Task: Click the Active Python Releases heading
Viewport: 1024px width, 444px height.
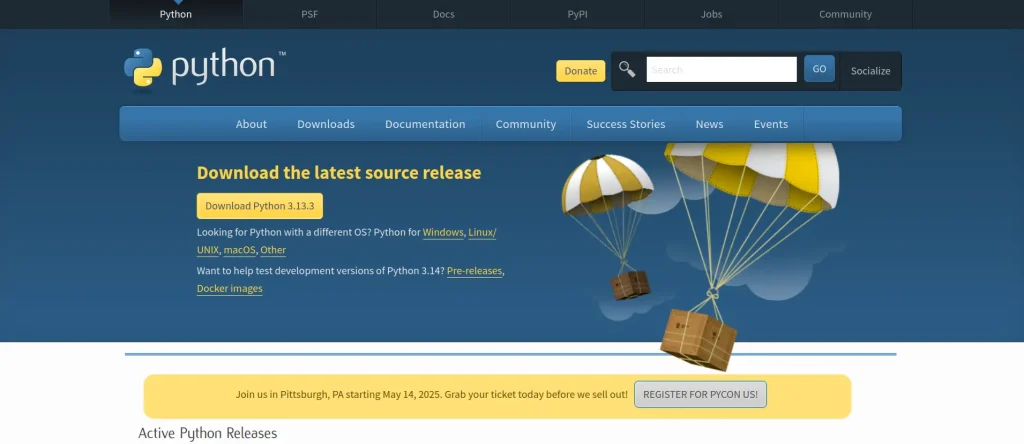Action: tap(208, 433)
